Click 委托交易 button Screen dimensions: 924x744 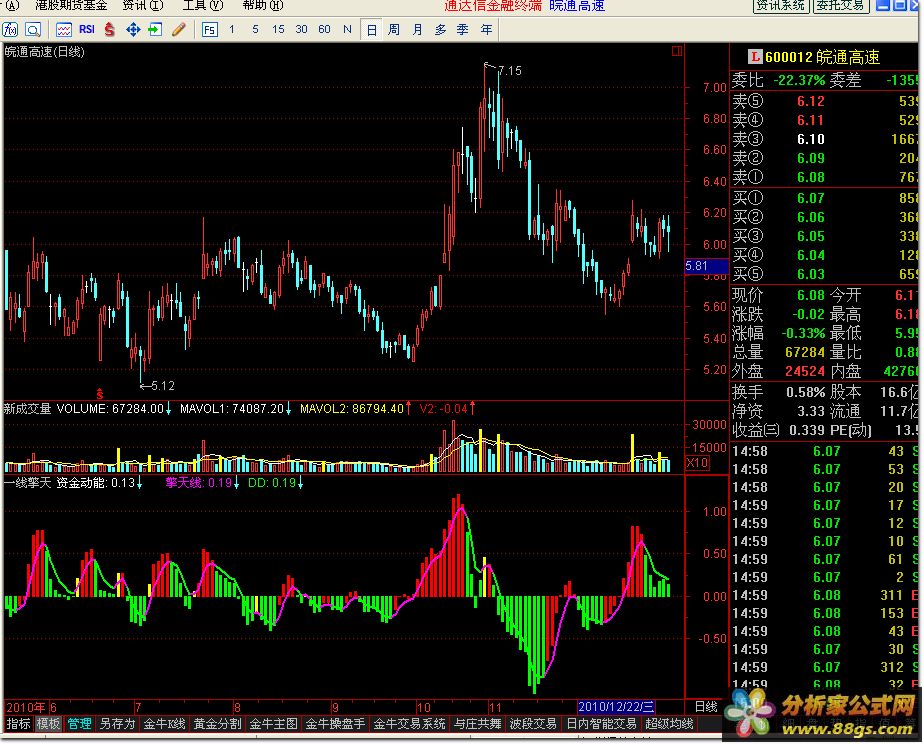coord(840,6)
